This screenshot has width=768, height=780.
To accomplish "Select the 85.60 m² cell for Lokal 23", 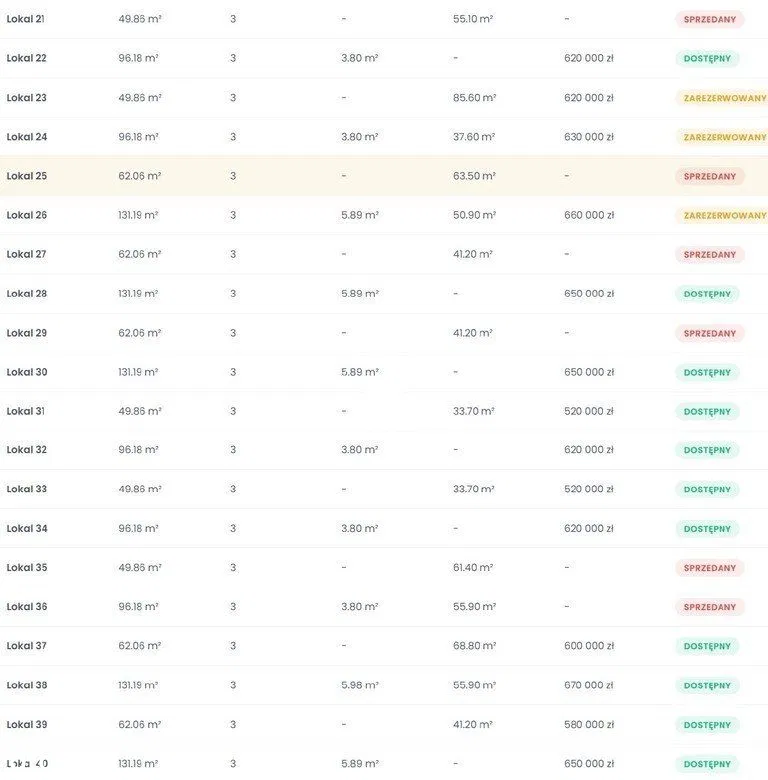I will 474,98.
